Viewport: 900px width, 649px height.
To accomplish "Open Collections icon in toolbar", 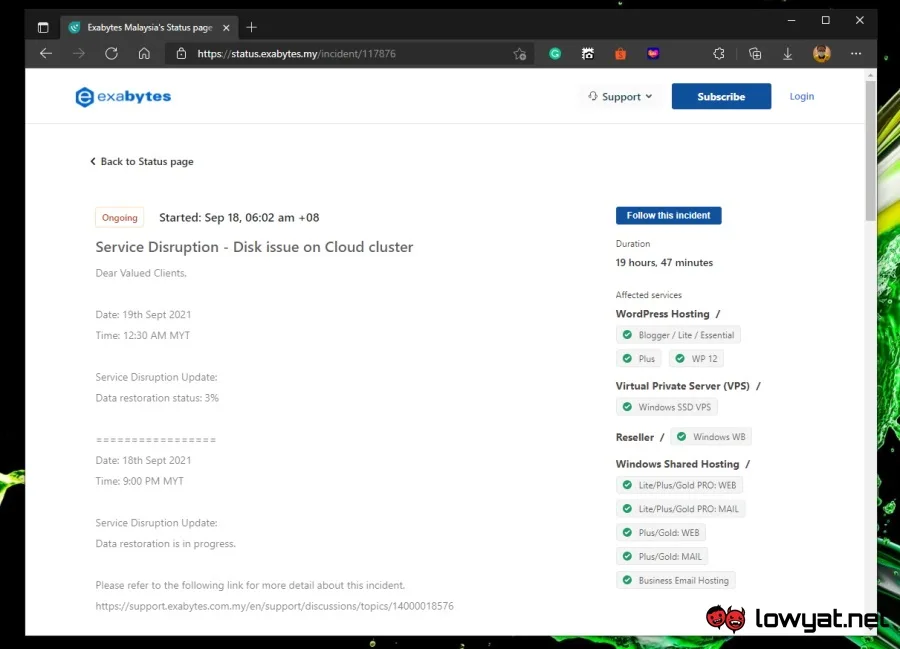I will pyautogui.click(x=755, y=53).
